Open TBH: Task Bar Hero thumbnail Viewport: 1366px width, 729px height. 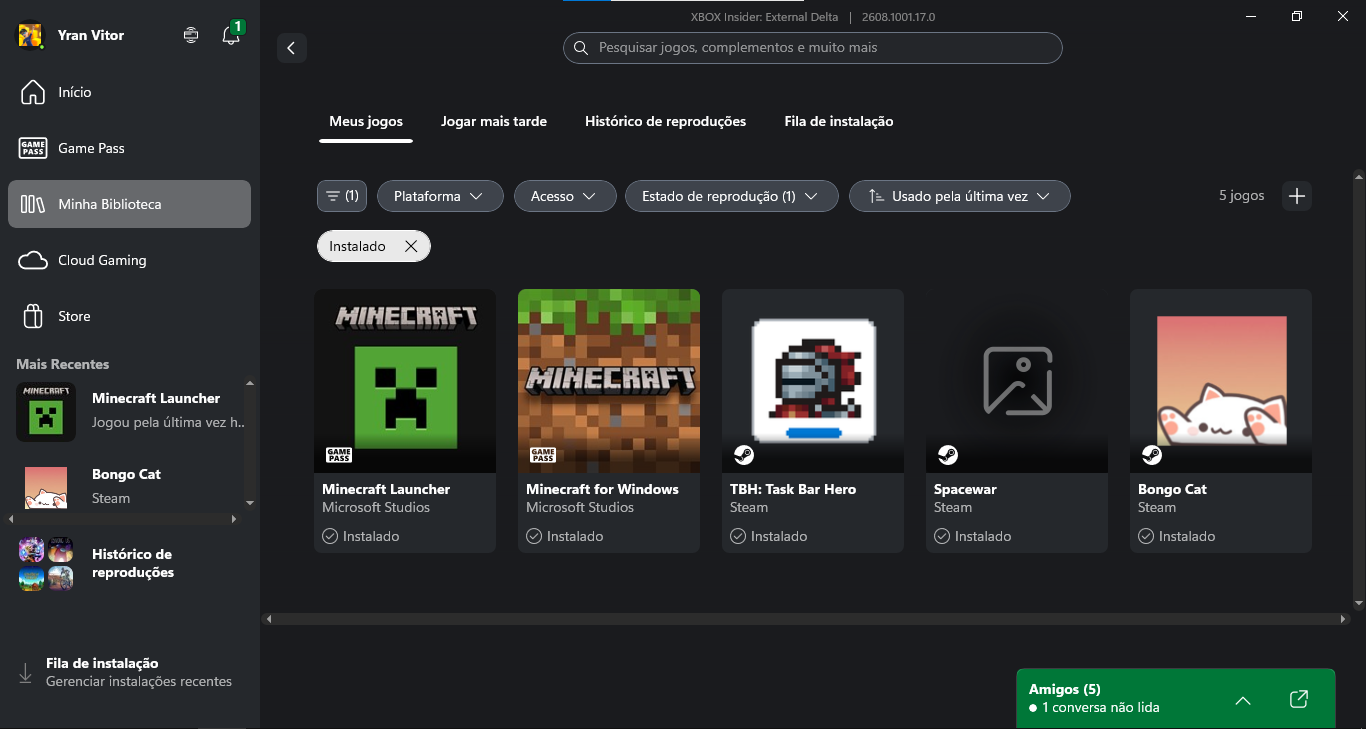813,381
